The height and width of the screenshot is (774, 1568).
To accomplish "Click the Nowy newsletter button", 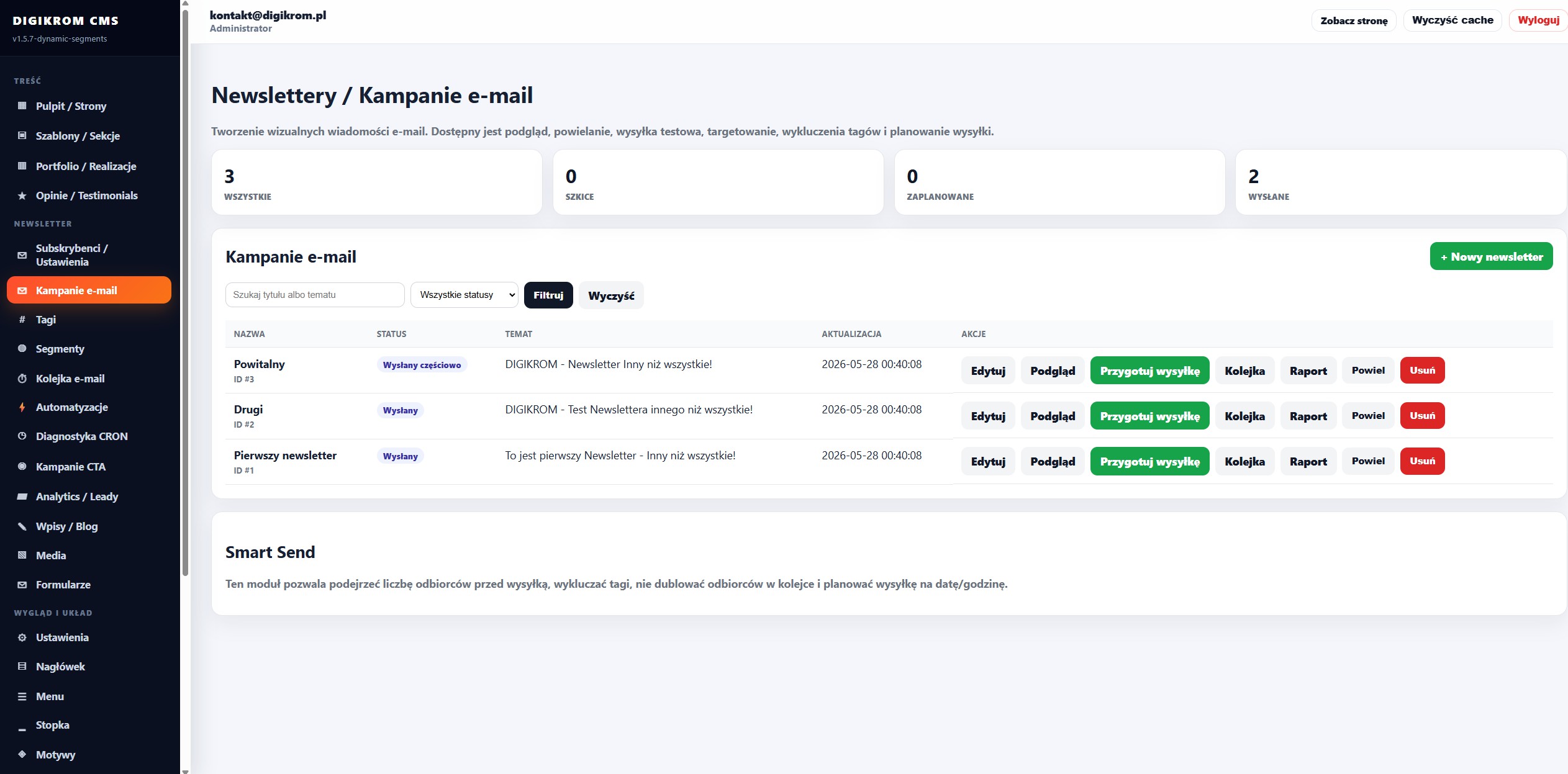I will tap(1491, 256).
